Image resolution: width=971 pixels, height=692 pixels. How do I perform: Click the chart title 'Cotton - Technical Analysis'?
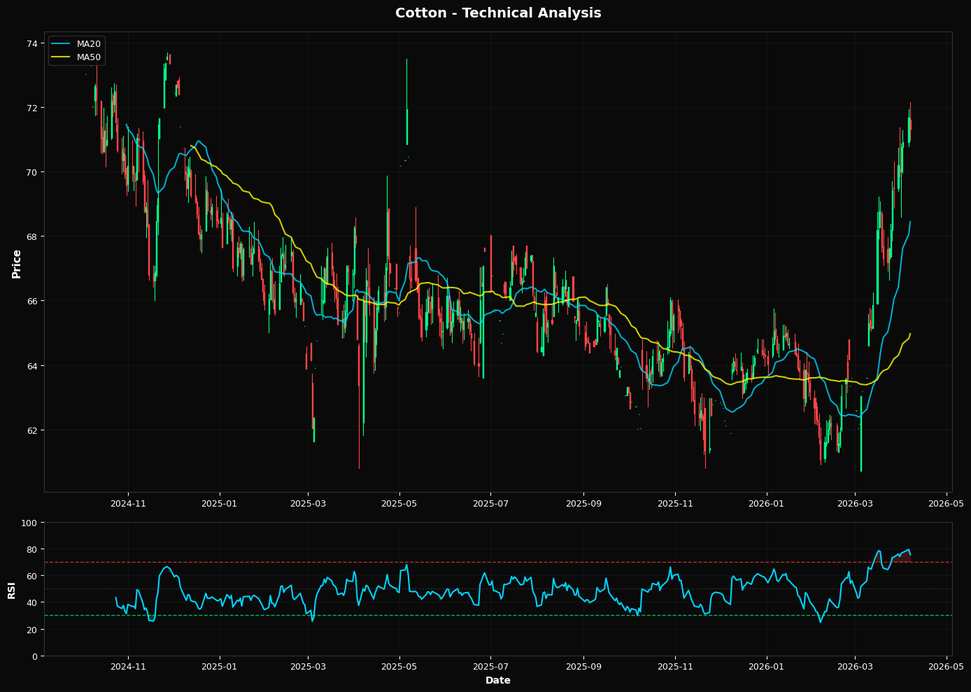click(498, 12)
